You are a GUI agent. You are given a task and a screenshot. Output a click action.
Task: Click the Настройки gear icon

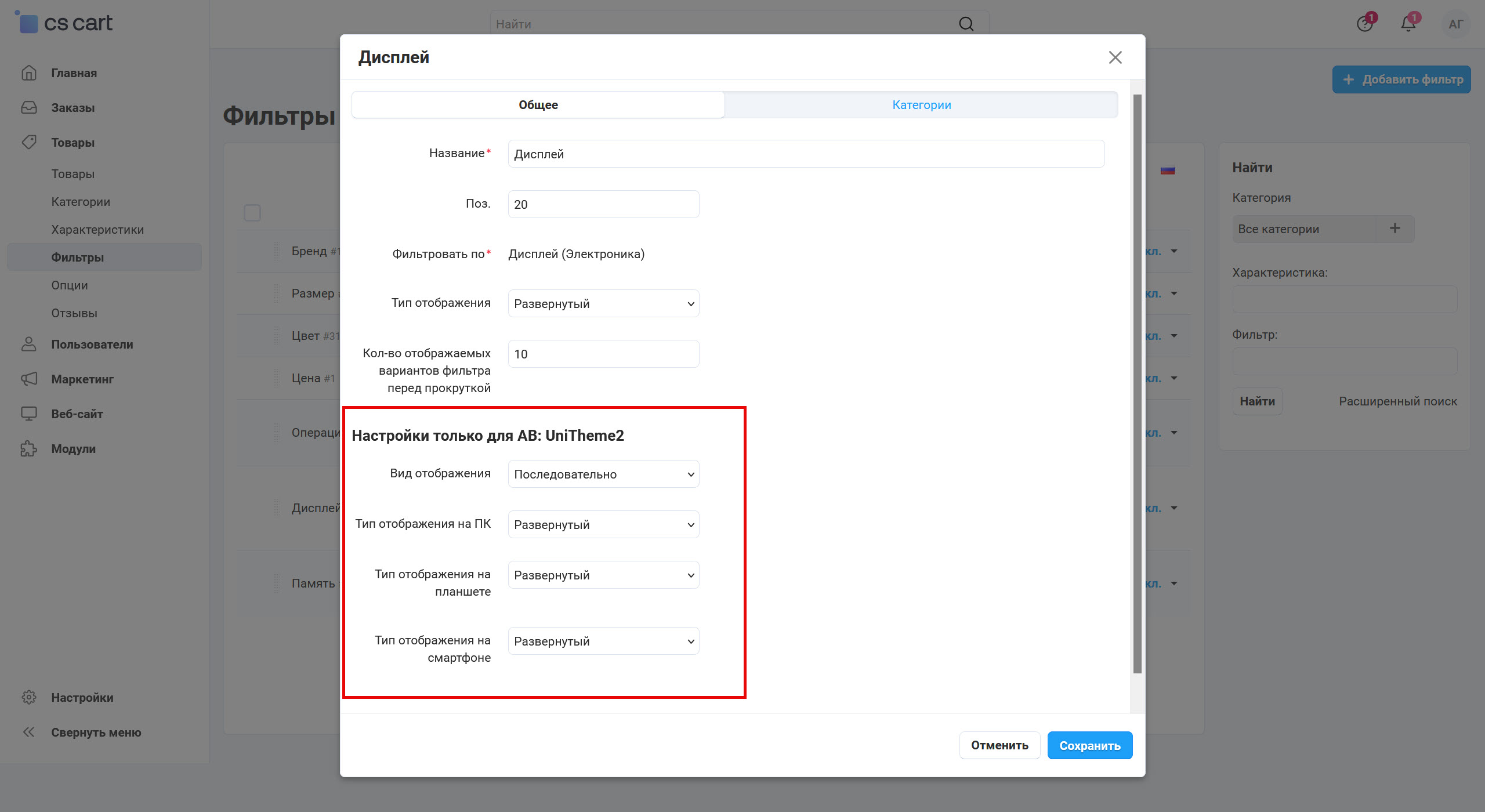pyautogui.click(x=29, y=697)
